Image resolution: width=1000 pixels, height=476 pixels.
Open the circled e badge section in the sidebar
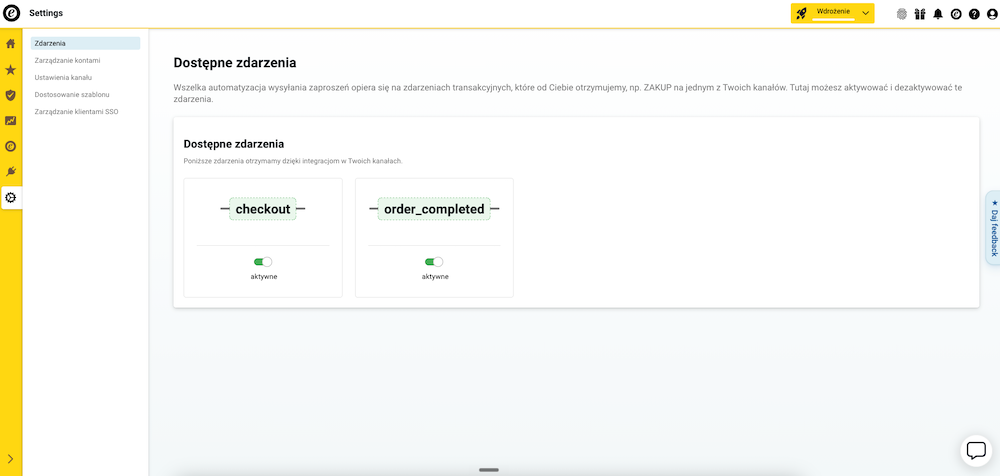tap(10, 146)
